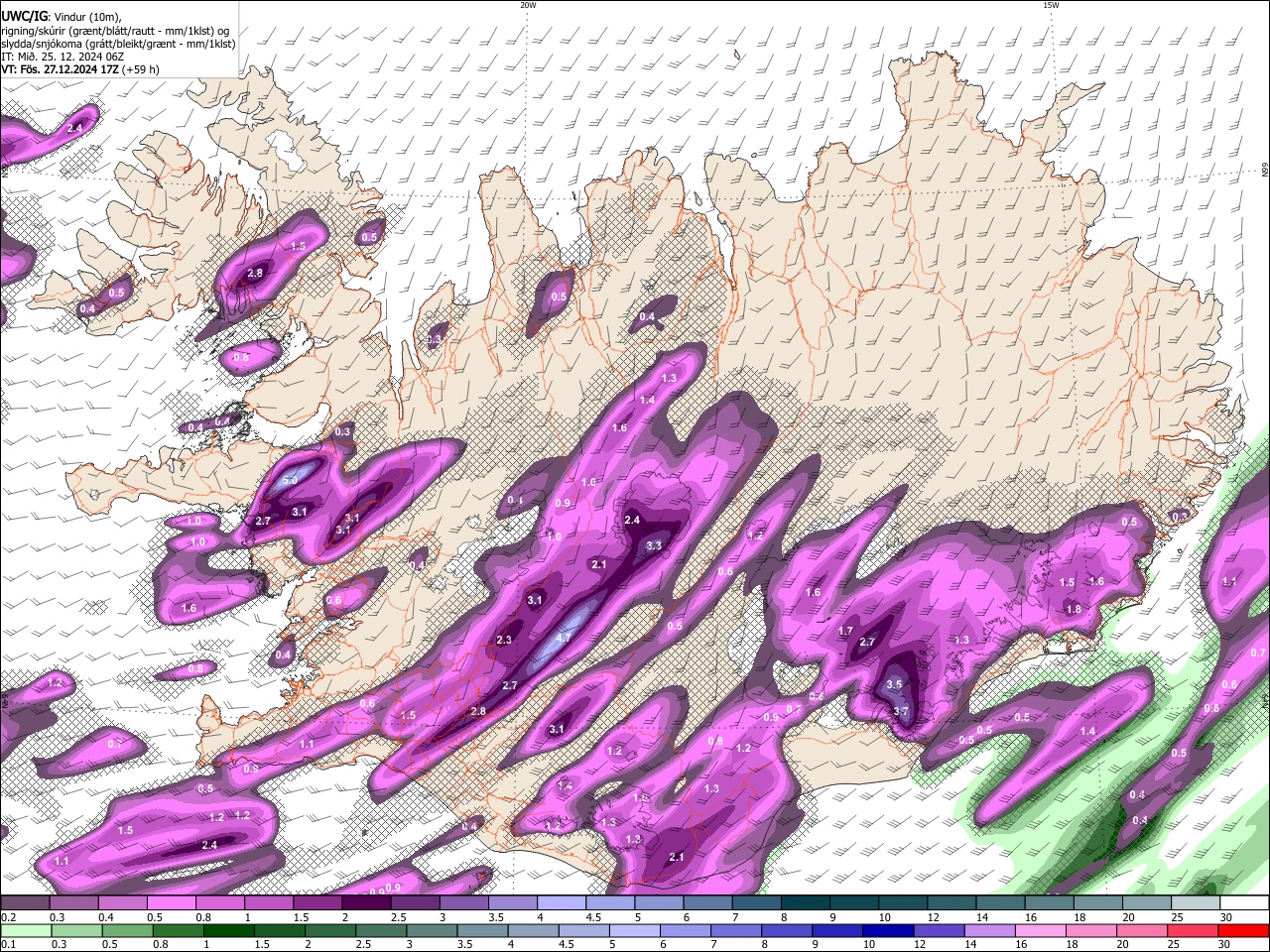Click the 'VT: Fös. 27.12.2024 17Z (+59 h)' line
Image resolution: width=1270 pixels, height=952 pixels.
80,70
